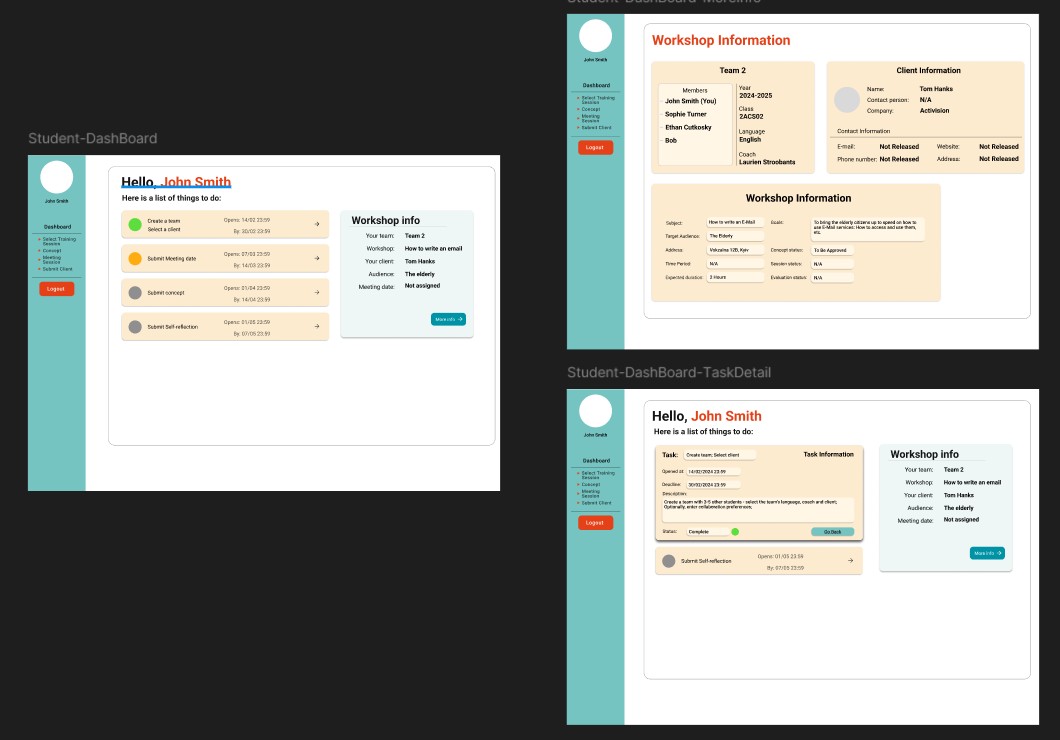
Task: Click arrow icon on Submit concept task
Action: [316, 292]
